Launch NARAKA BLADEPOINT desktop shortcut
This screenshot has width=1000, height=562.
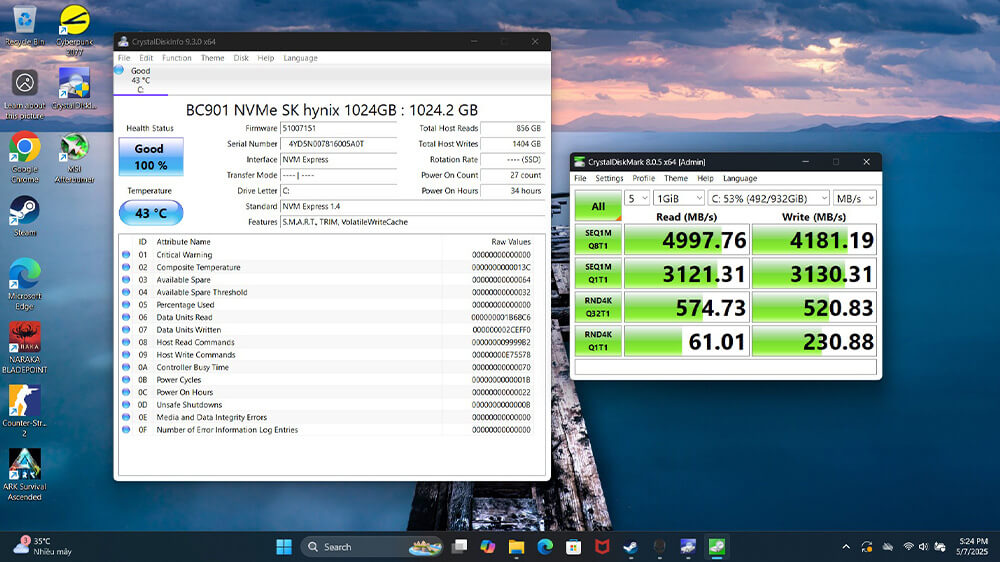25,348
